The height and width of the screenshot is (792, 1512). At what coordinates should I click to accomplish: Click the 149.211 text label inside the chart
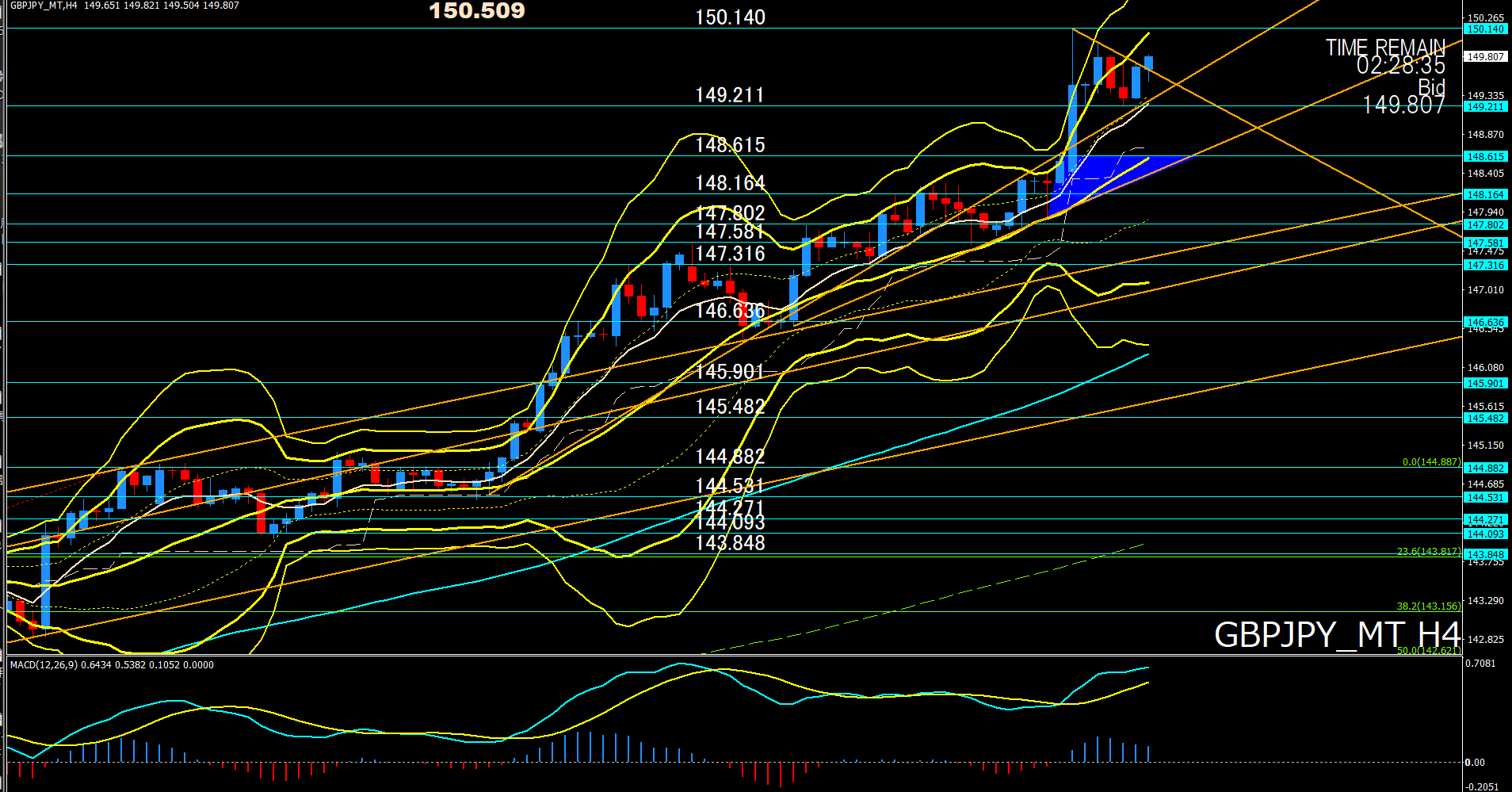[x=730, y=95]
